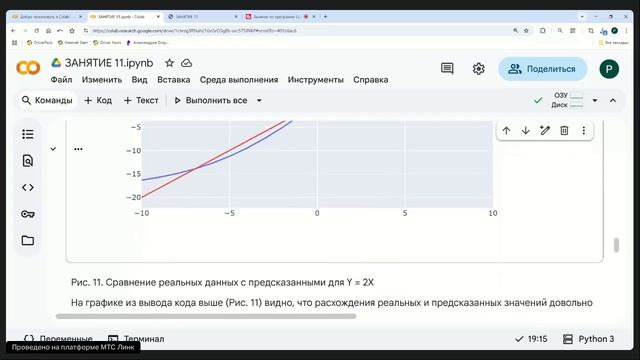The image size is (640, 360).
Task: Open the Справка menu
Action: click(371, 80)
